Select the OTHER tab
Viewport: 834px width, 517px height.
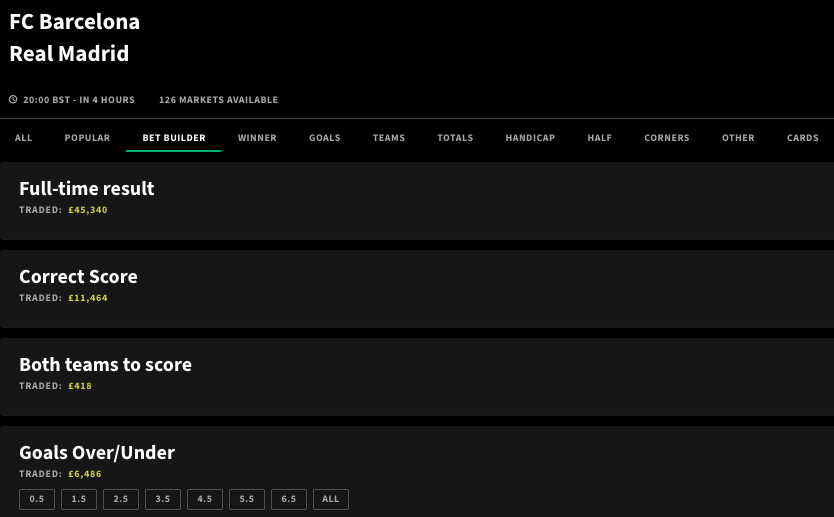click(x=738, y=138)
